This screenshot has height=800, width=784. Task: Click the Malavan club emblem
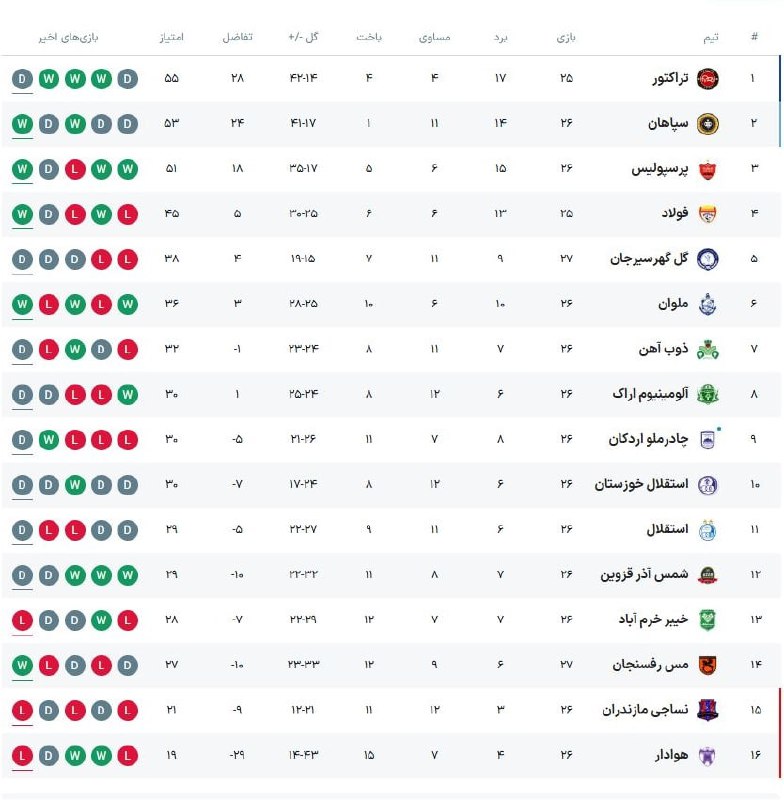click(x=707, y=303)
